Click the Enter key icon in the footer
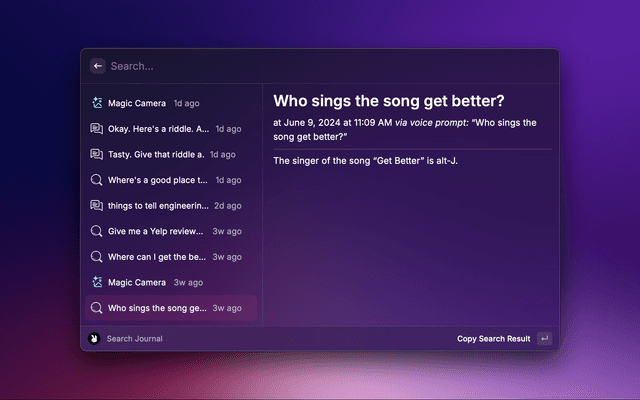The image size is (640, 400). (x=544, y=339)
